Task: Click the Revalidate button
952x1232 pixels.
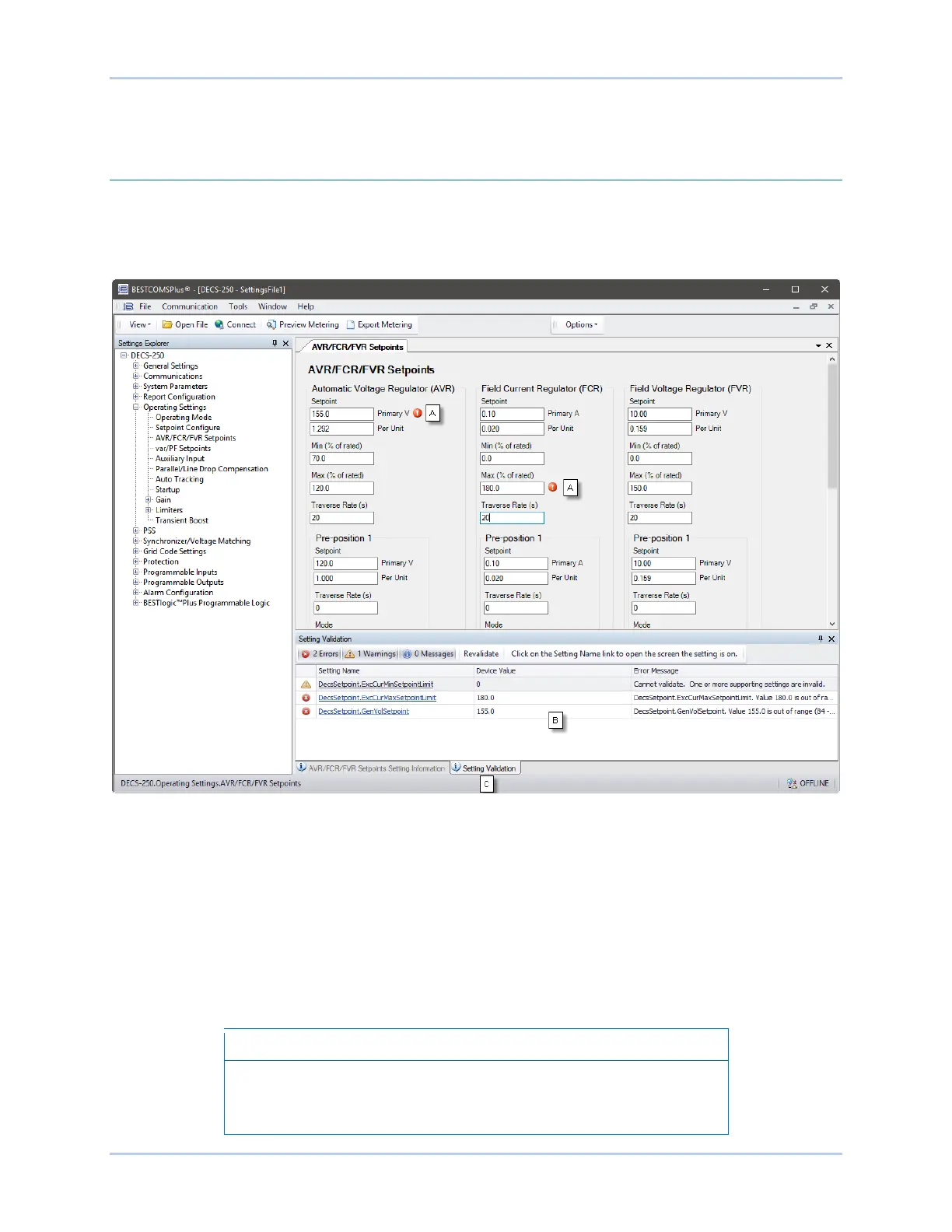Action: point(481,654)
